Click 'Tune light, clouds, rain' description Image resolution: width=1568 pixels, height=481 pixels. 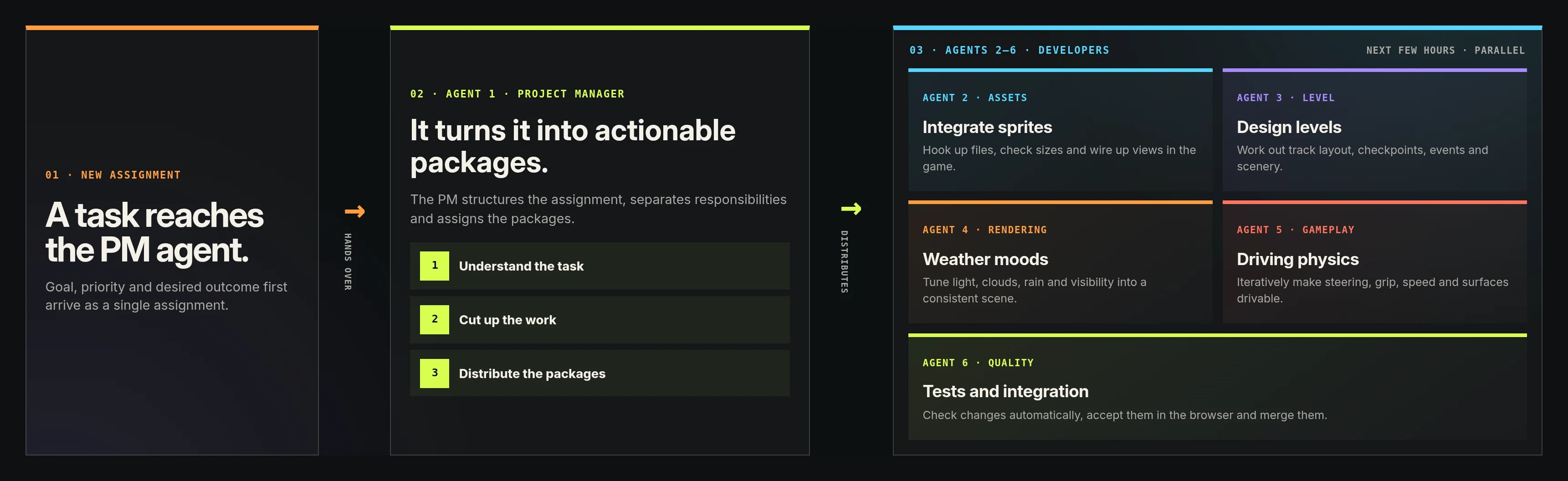click(x=1034, y=290)
